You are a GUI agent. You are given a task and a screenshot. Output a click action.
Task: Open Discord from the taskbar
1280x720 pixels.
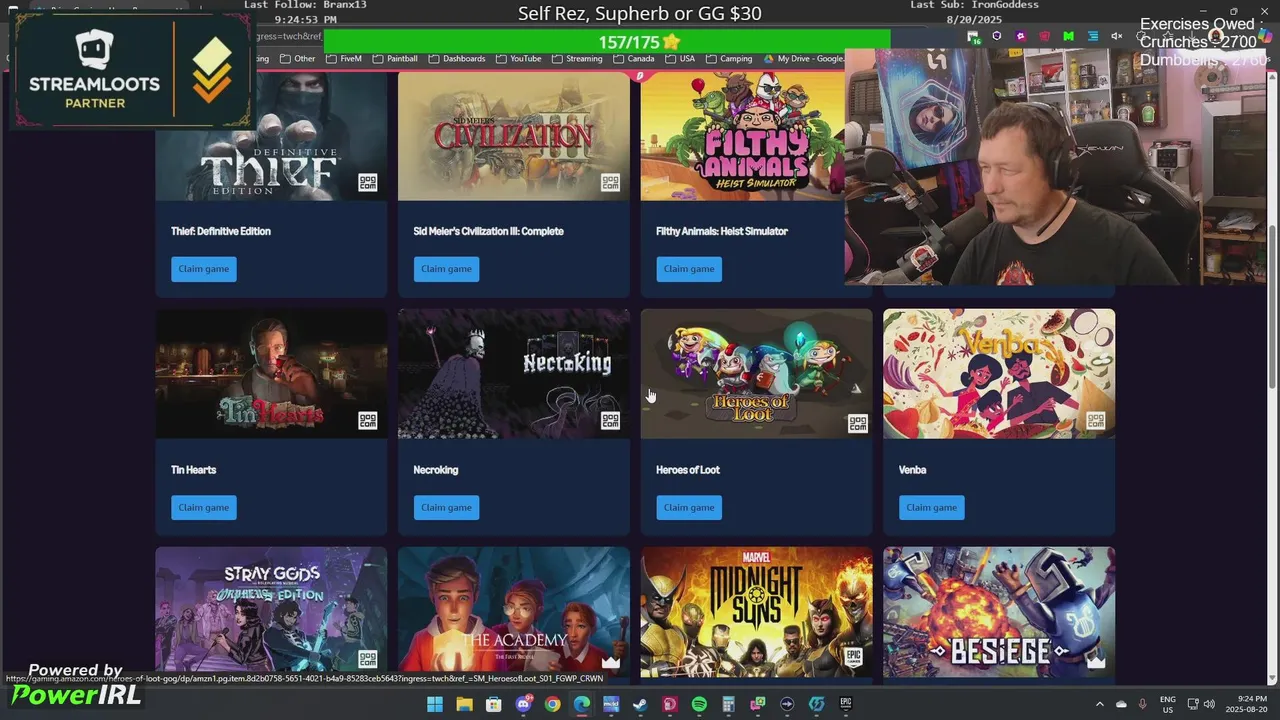[523, 705]
